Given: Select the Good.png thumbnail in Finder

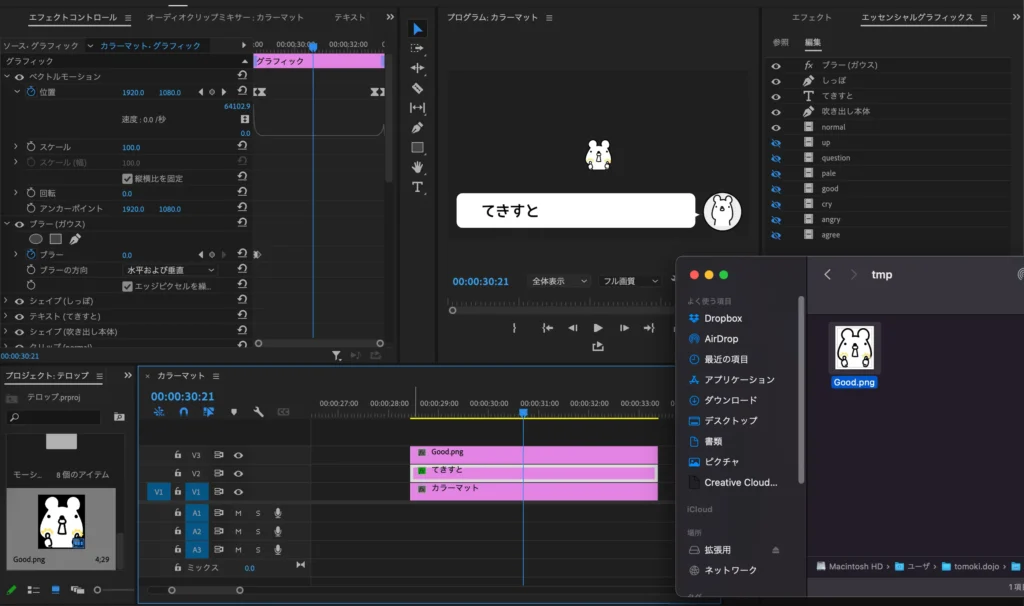Looking at the screenshot, I should [854, 348].
